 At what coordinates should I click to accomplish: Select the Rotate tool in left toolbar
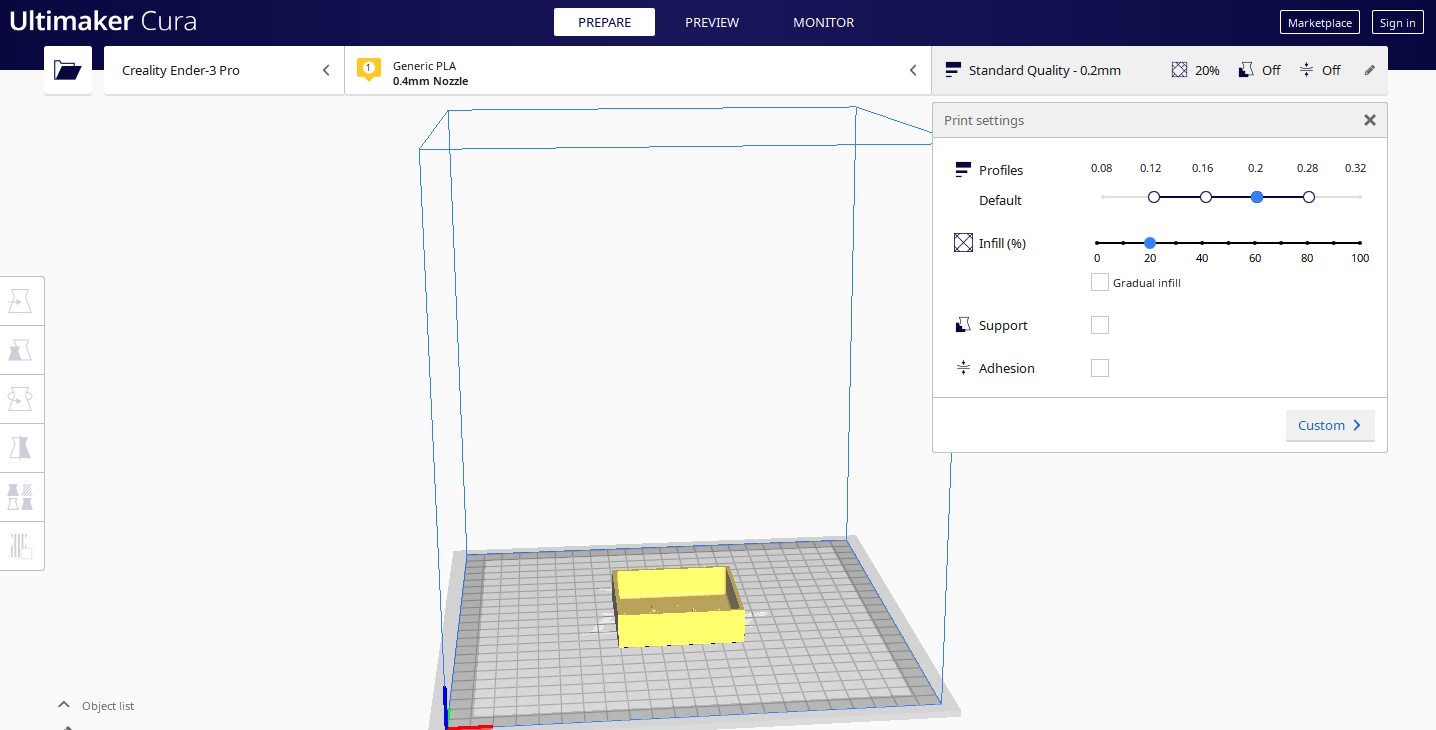pyautogui.click(x=21, y=399)
